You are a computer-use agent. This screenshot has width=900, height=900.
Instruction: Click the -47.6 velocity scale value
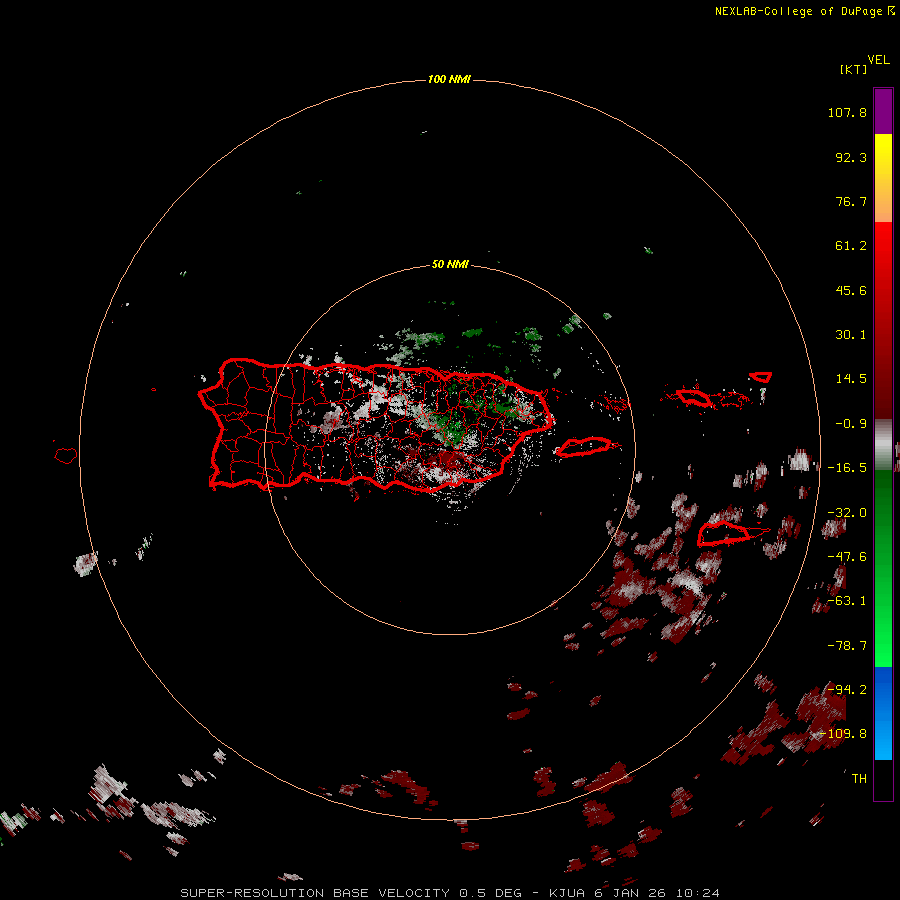847,557
